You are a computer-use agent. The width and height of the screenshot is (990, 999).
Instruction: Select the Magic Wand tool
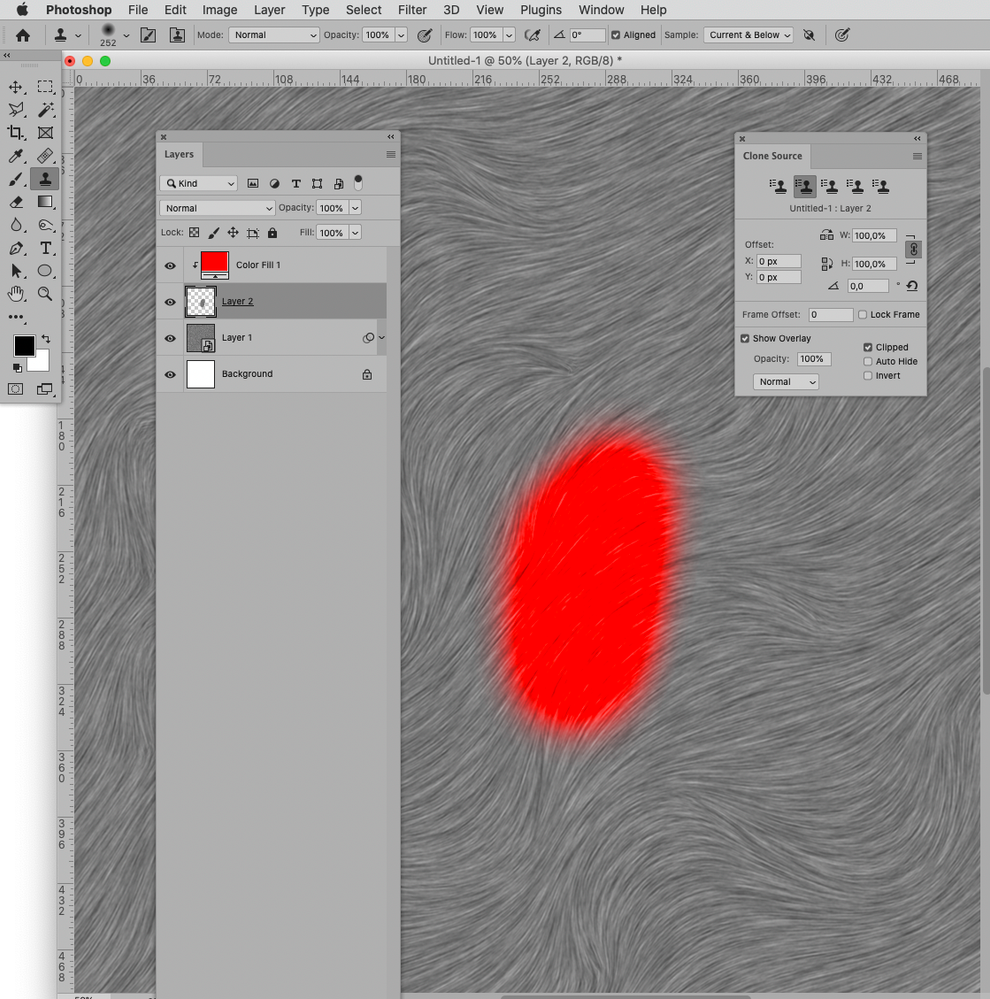coord(45,110)
